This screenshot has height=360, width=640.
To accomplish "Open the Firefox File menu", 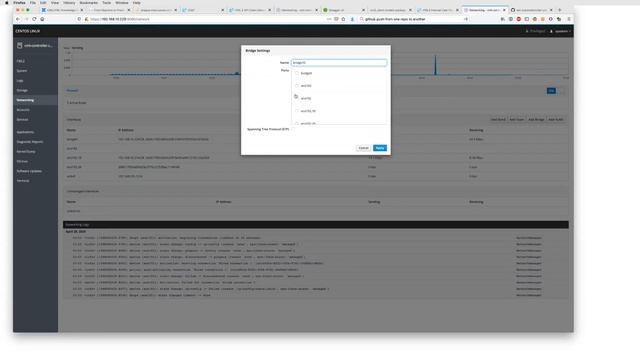I will (x=33, y=2).
